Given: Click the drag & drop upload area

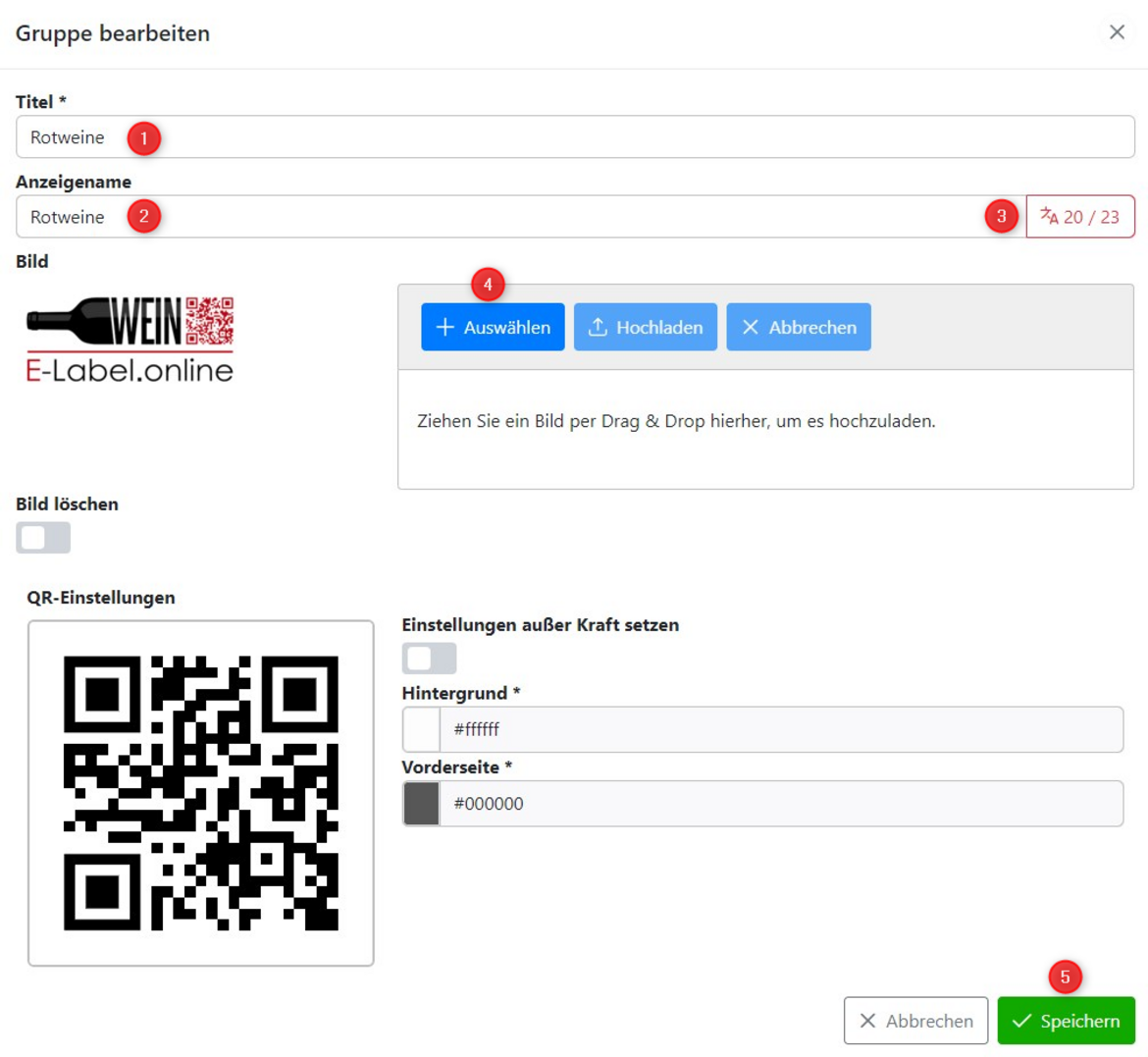Looking at the screenshot, I should pyautogui.click(x=765, y=429).
